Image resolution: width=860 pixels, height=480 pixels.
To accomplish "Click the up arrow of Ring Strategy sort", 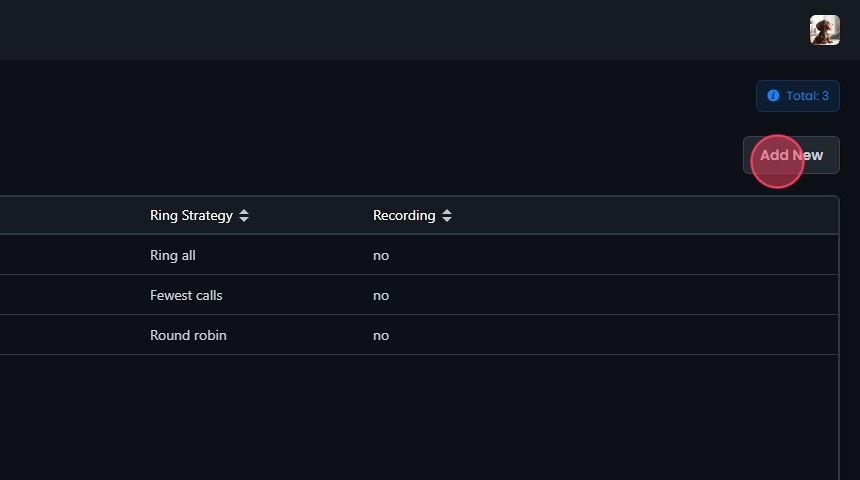I will (x=244, y=211).
